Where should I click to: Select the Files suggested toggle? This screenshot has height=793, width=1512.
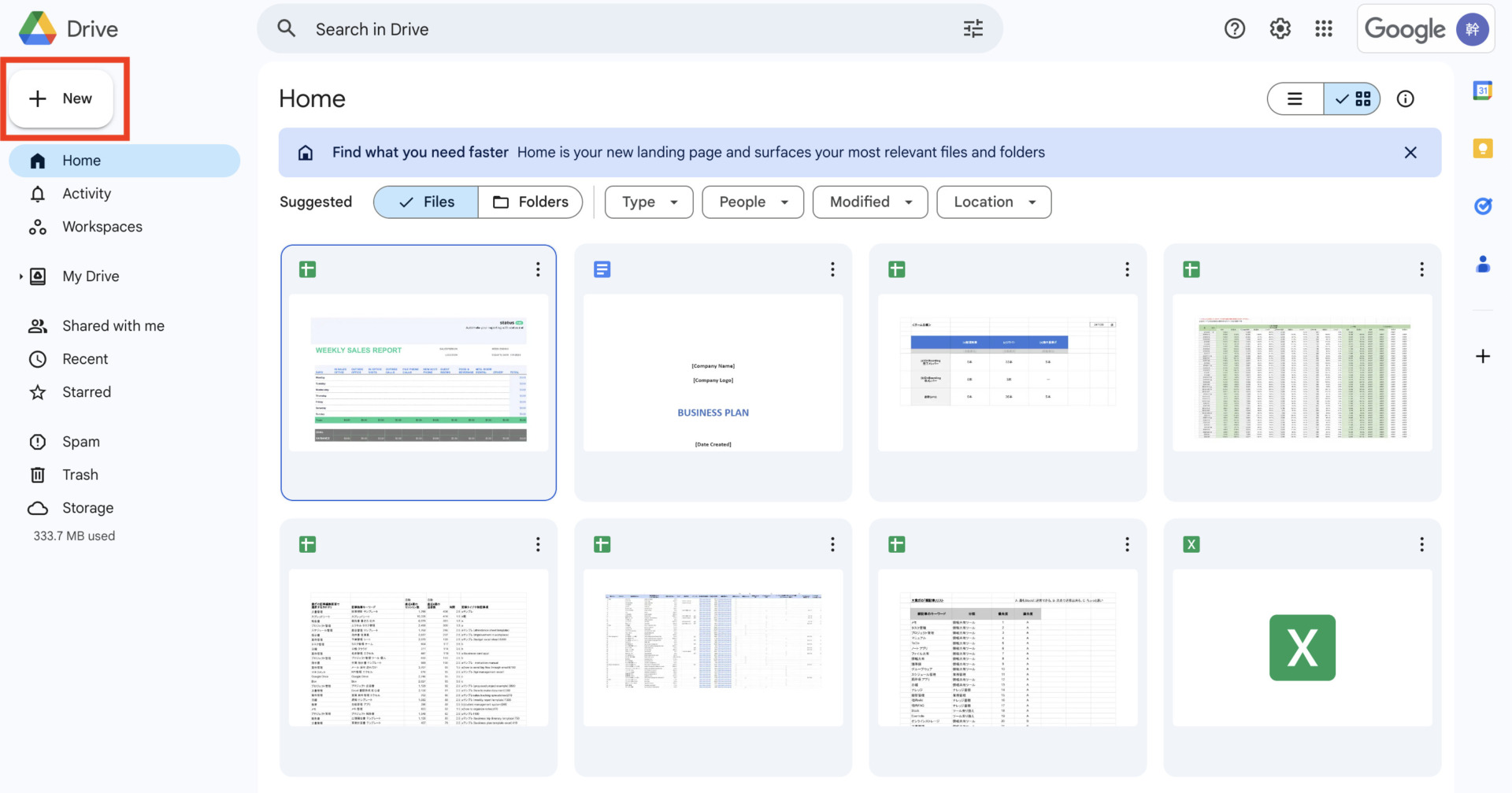click(x=426, y=202)
